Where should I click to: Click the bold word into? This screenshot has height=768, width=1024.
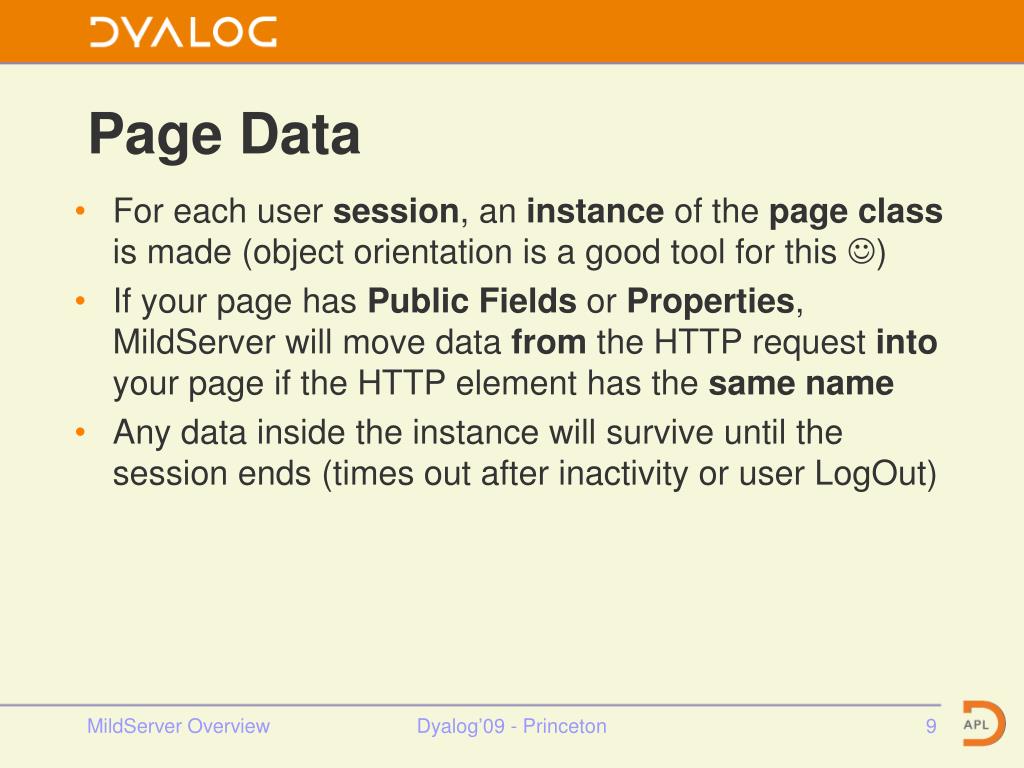tap(907, 342)
